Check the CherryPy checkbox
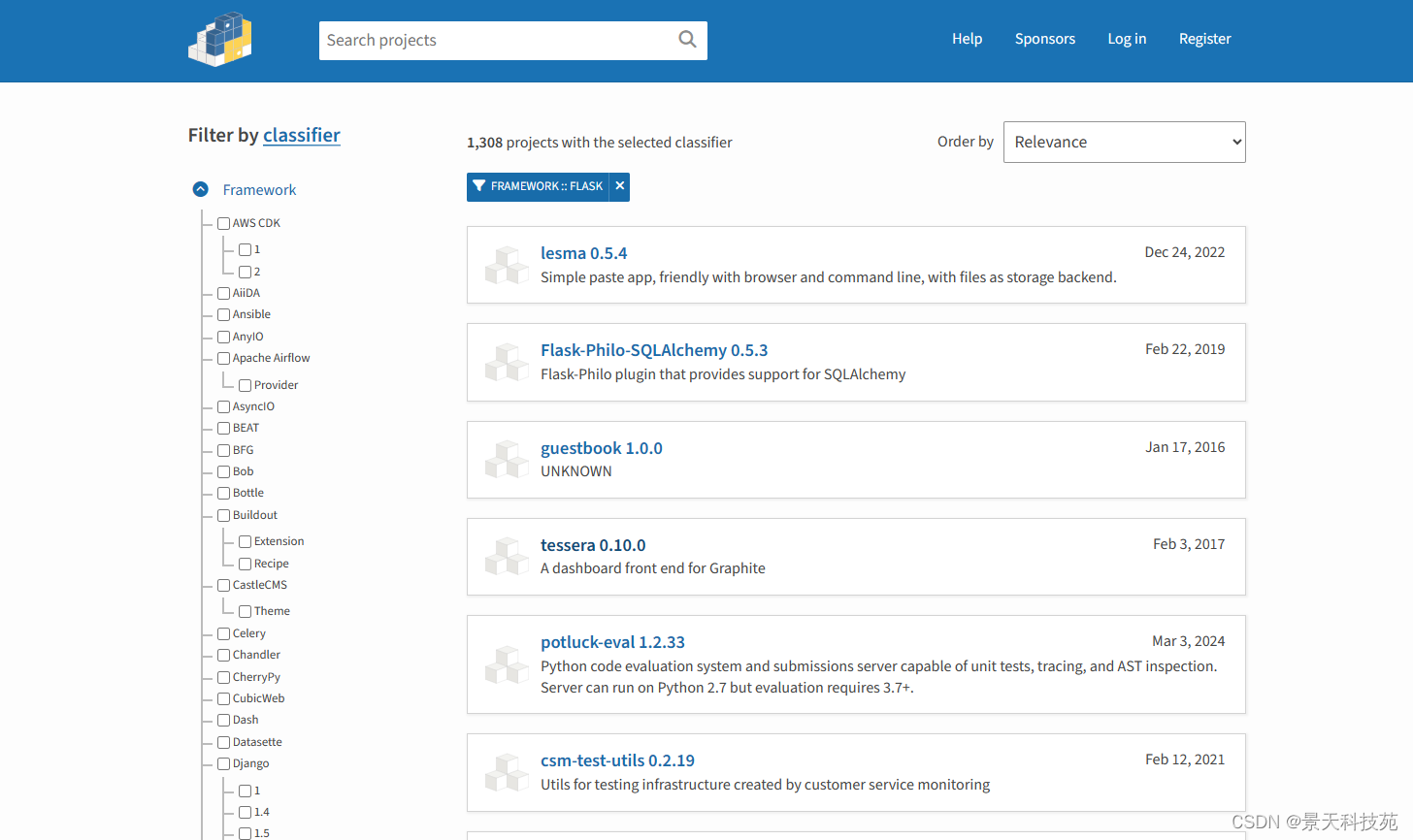1413x840 pixels. click(x=224, y=677)
